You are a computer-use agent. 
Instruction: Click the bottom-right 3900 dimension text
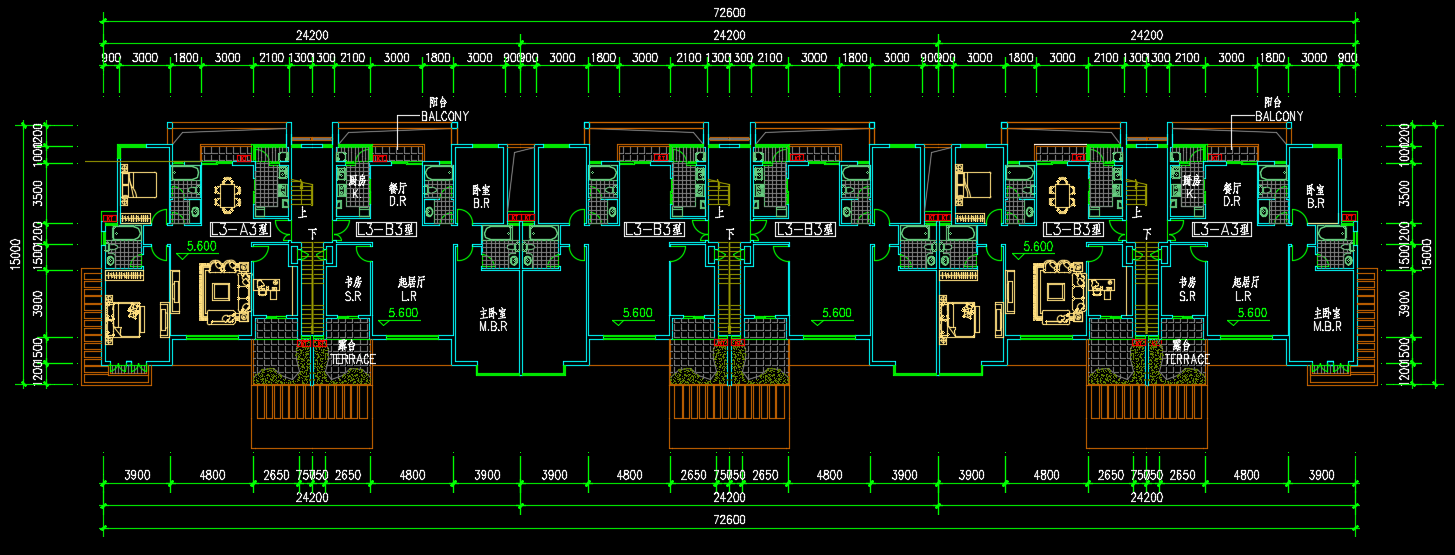[x=1322, y=474]
